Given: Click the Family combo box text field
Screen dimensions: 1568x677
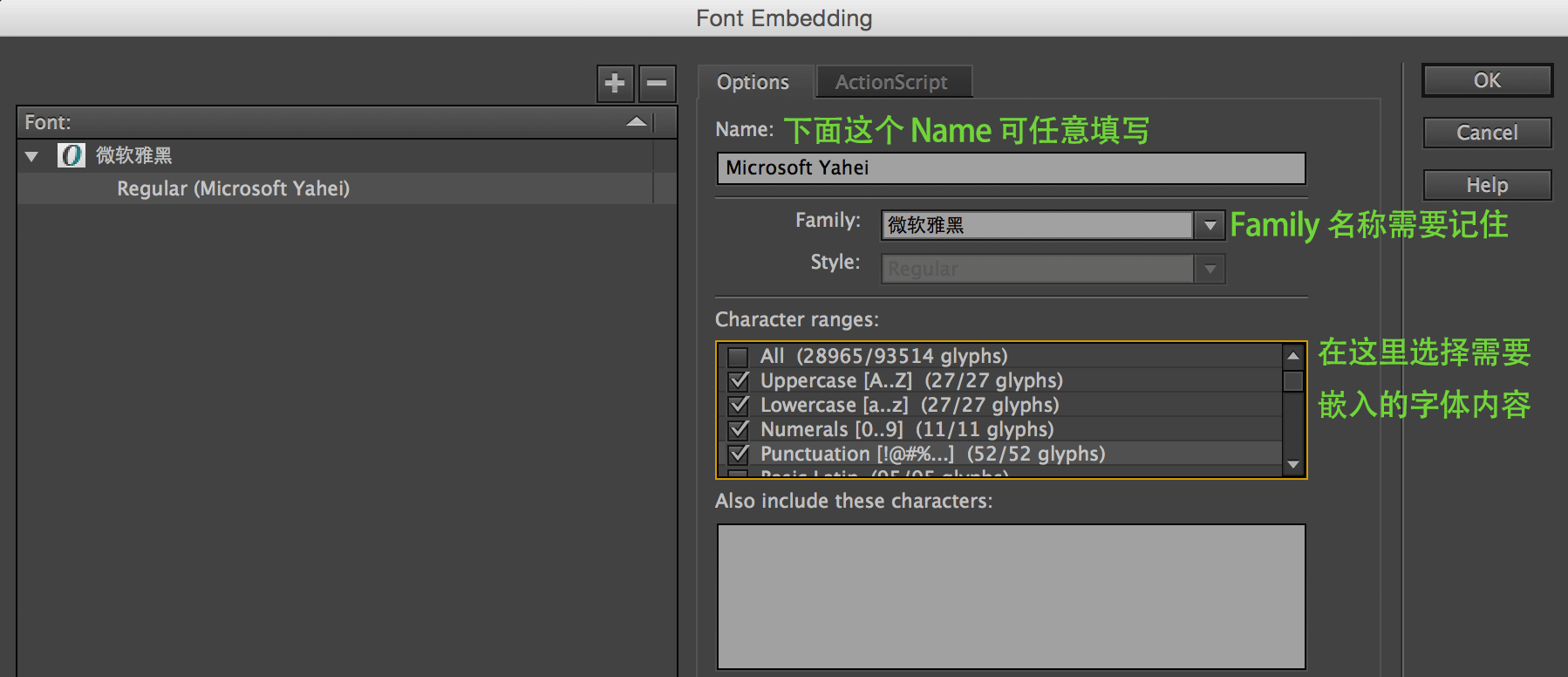Looking at the screenshot, I should click(x=1037, y=225).
